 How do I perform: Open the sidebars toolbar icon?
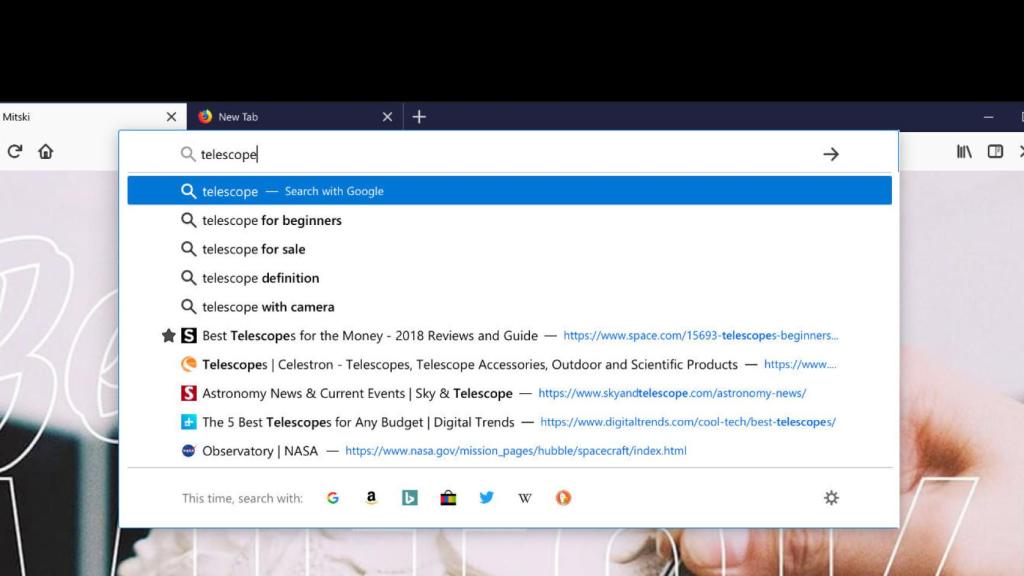[x=995, y=151]
